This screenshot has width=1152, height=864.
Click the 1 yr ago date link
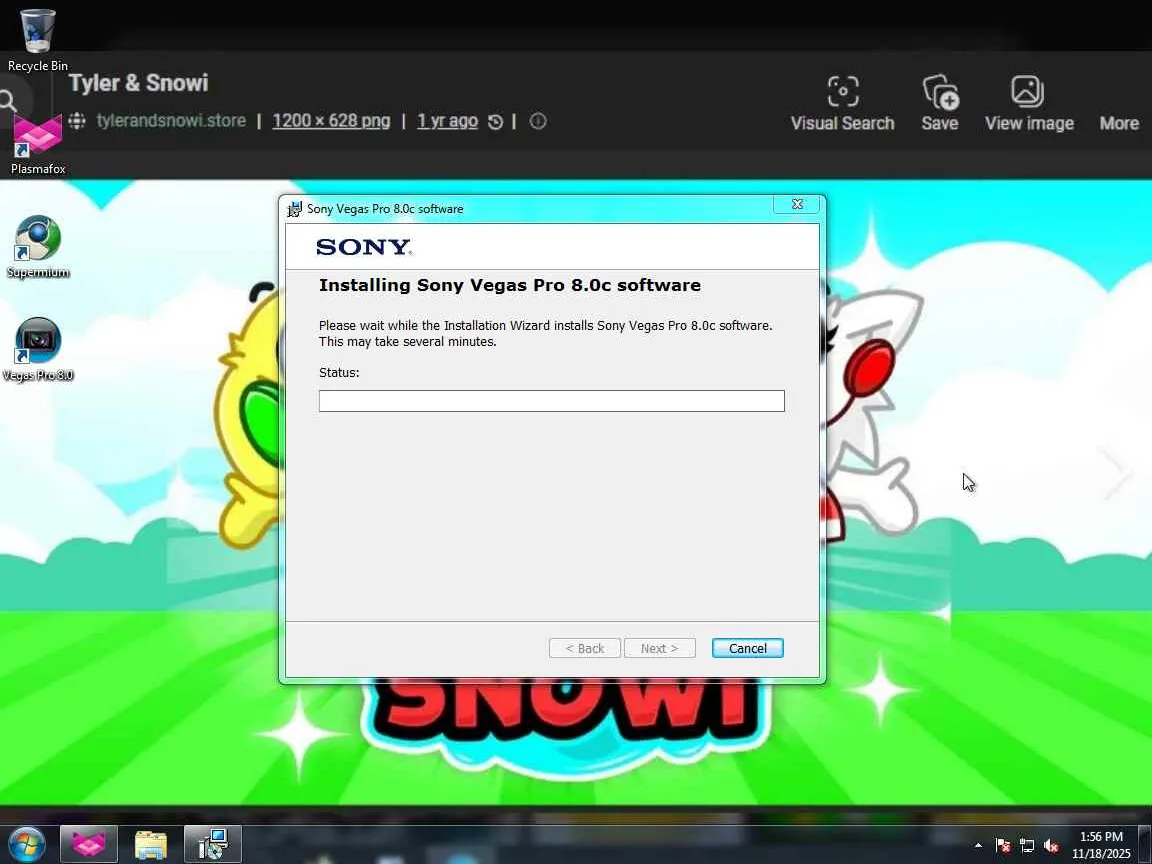coord(447,120)
